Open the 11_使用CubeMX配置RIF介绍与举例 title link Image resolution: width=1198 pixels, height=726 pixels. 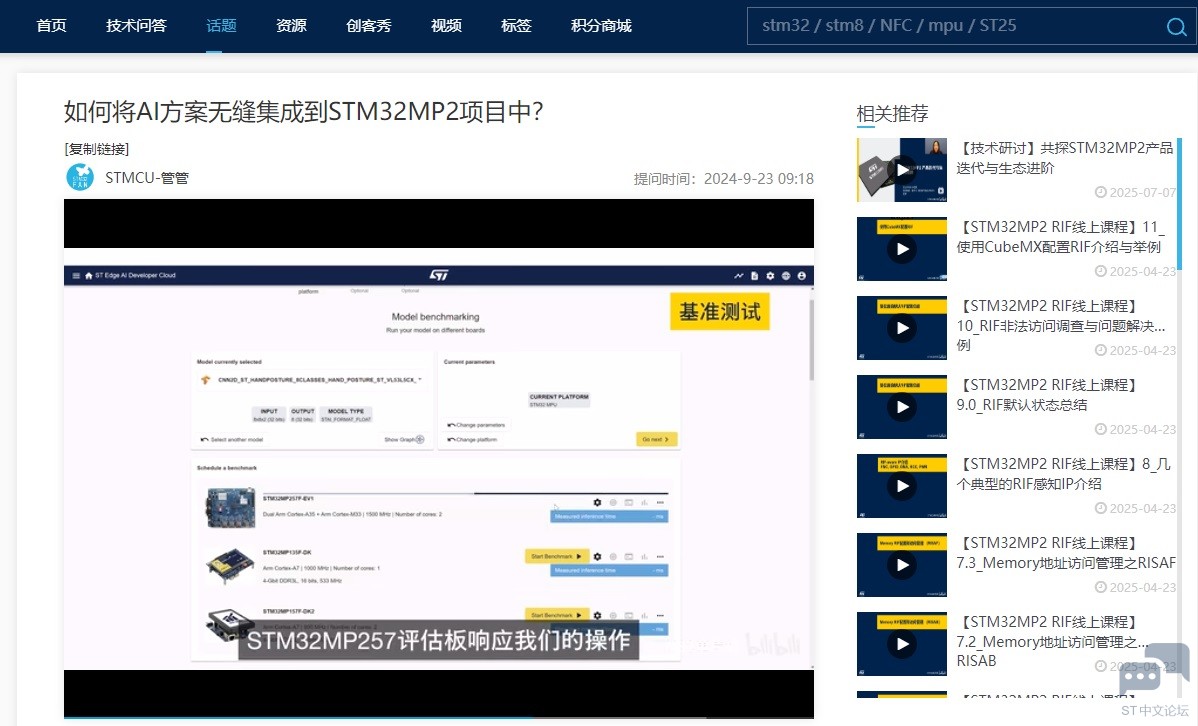[x=1060, y=237]
